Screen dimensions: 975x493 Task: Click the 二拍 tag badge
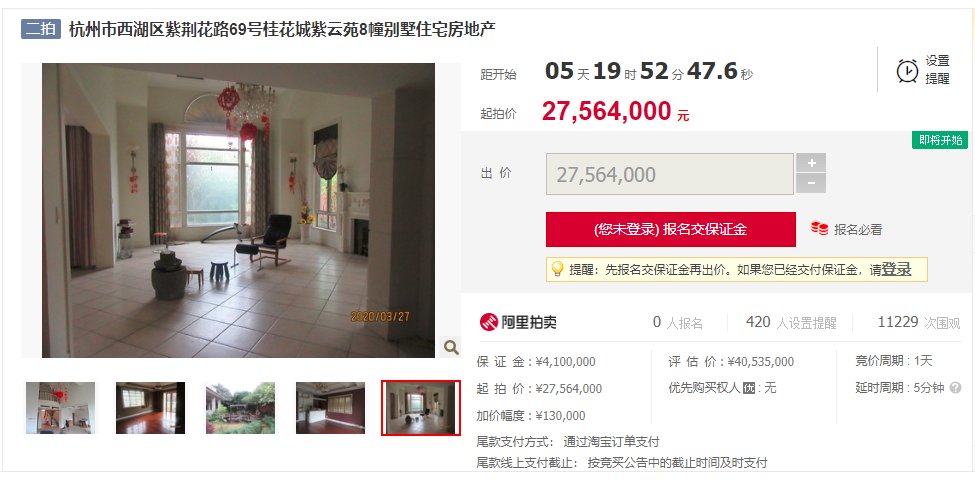pyautogui.click(x=41, y=29)
